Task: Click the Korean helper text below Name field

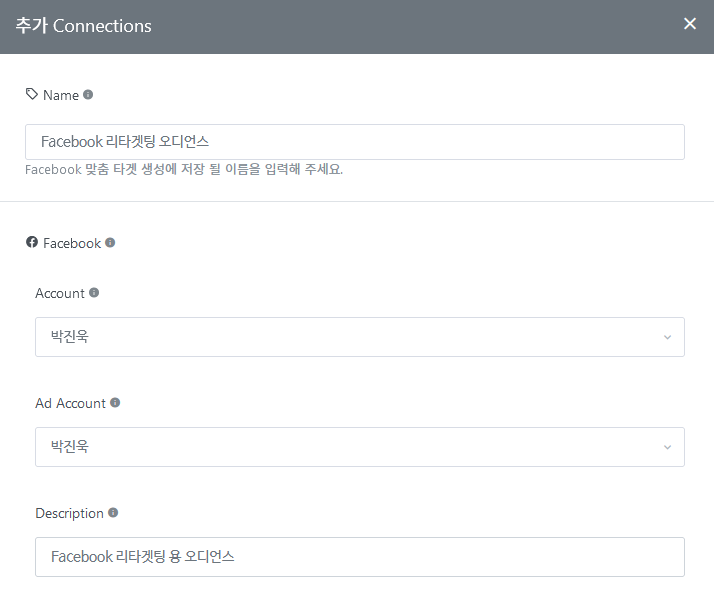Action: [184, 169]
